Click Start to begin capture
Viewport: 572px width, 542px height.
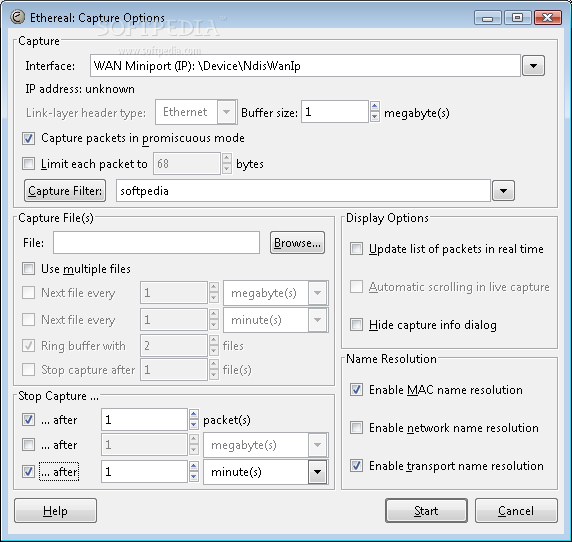click(x=426, y=511)
